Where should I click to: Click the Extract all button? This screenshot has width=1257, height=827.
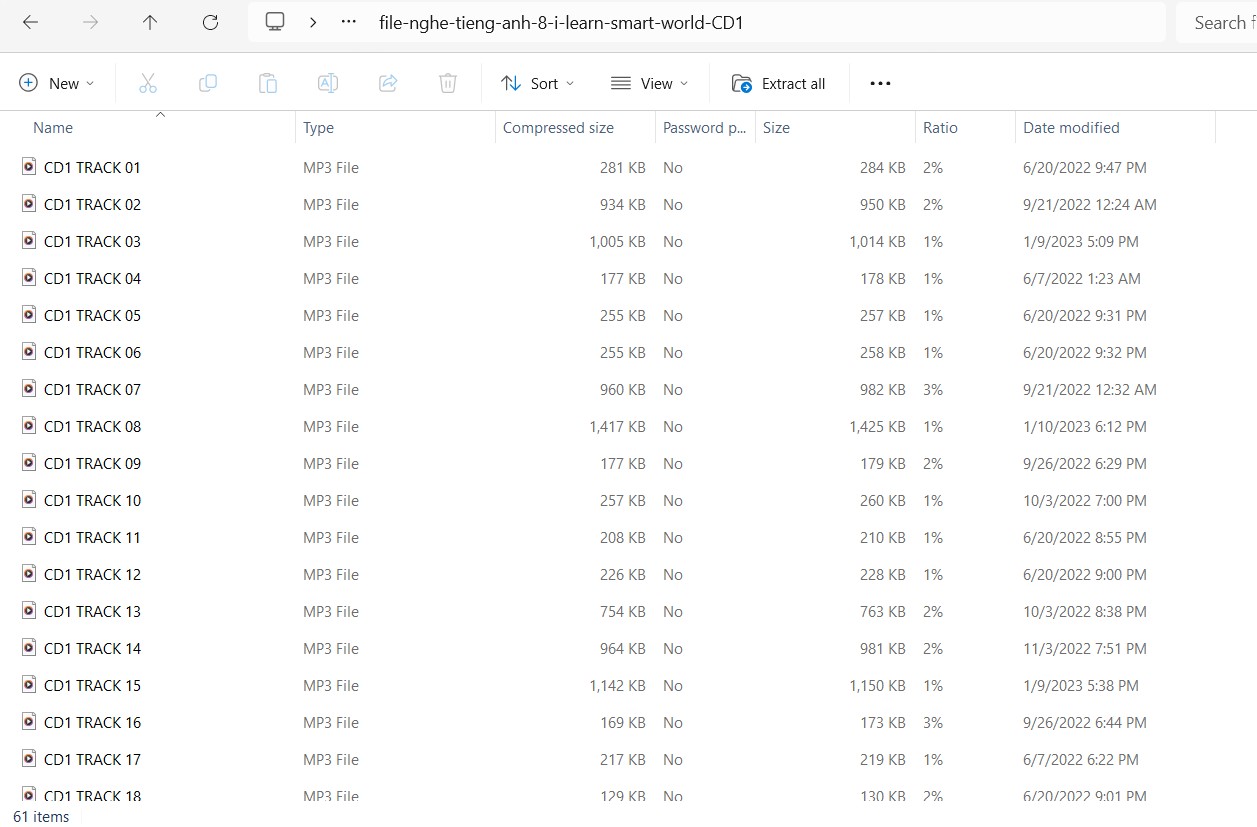[779, 84]
